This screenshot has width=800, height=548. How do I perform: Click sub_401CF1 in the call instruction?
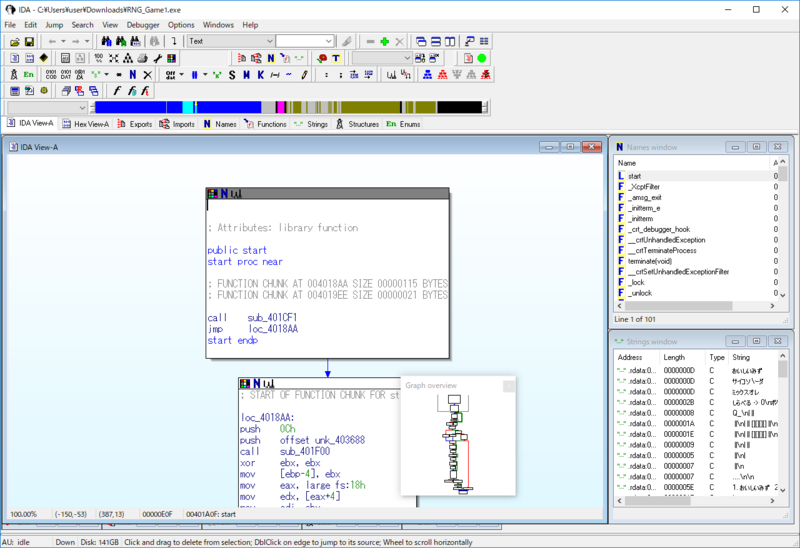click(x=272, y=317)
